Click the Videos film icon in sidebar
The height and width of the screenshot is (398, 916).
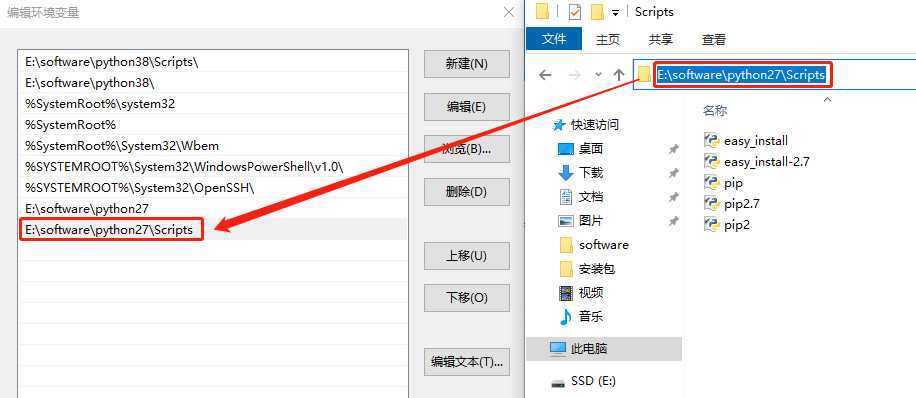(x=565, y=293)
